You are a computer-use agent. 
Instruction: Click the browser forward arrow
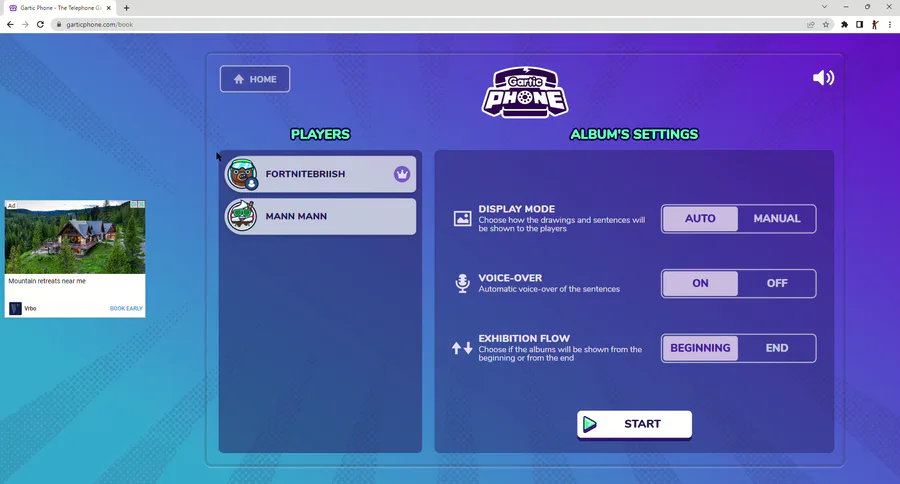pos(25,25)
